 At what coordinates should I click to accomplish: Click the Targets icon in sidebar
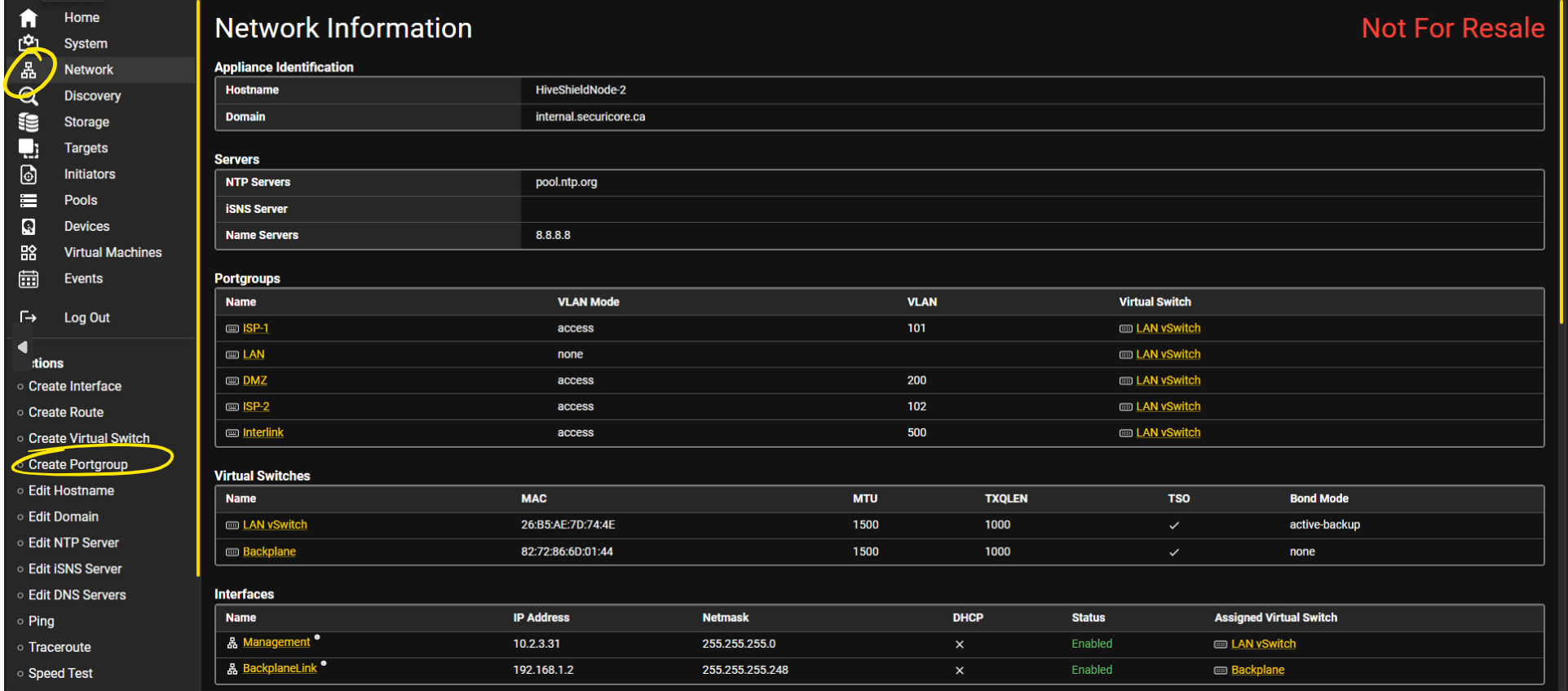pyautogui.click(x=29, y=148)
